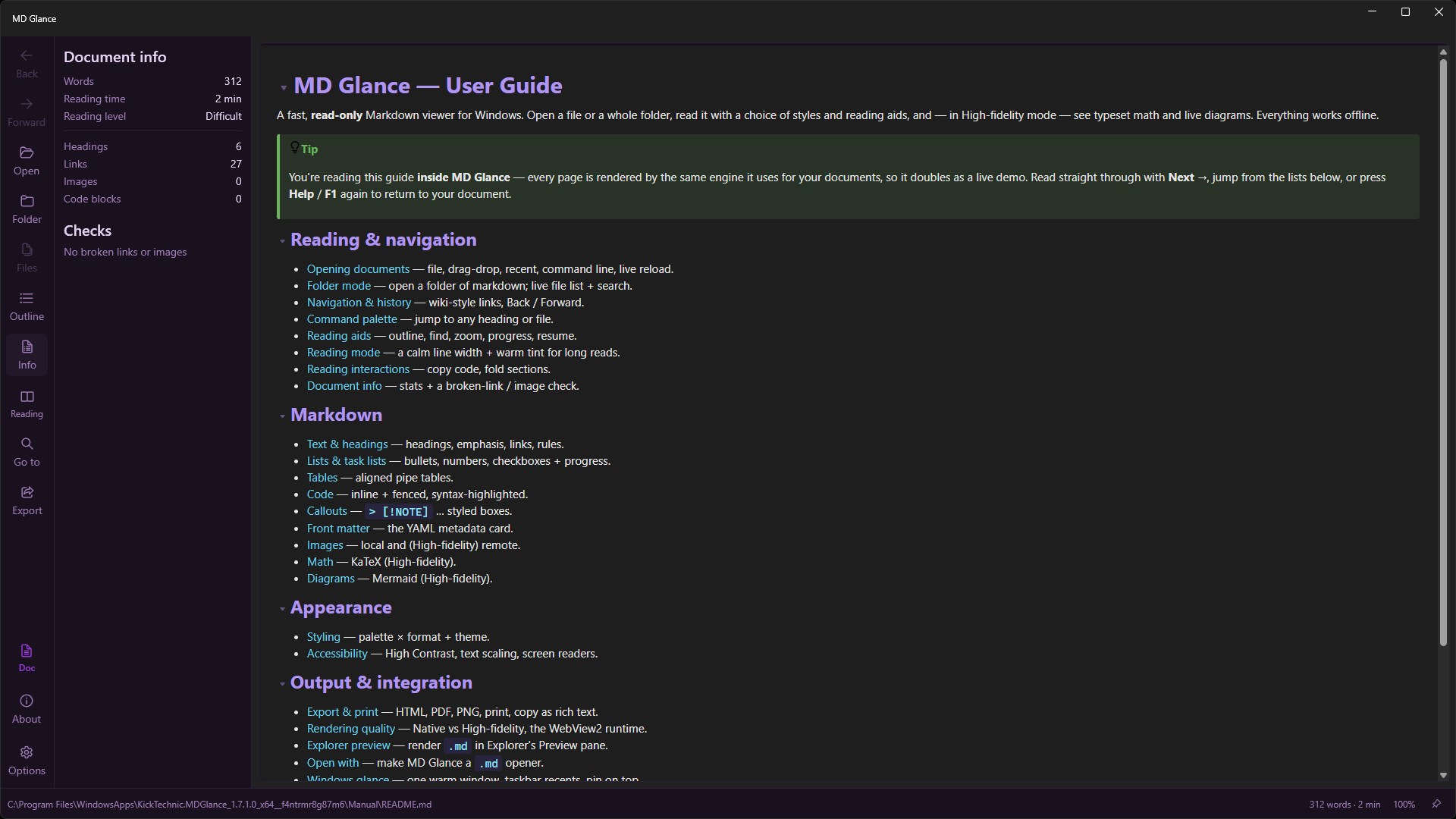This screenshot has height=819, width=1456.
Task: Collapse the Output & integration section
Action: pyautogui.click(x=282, y=684)
